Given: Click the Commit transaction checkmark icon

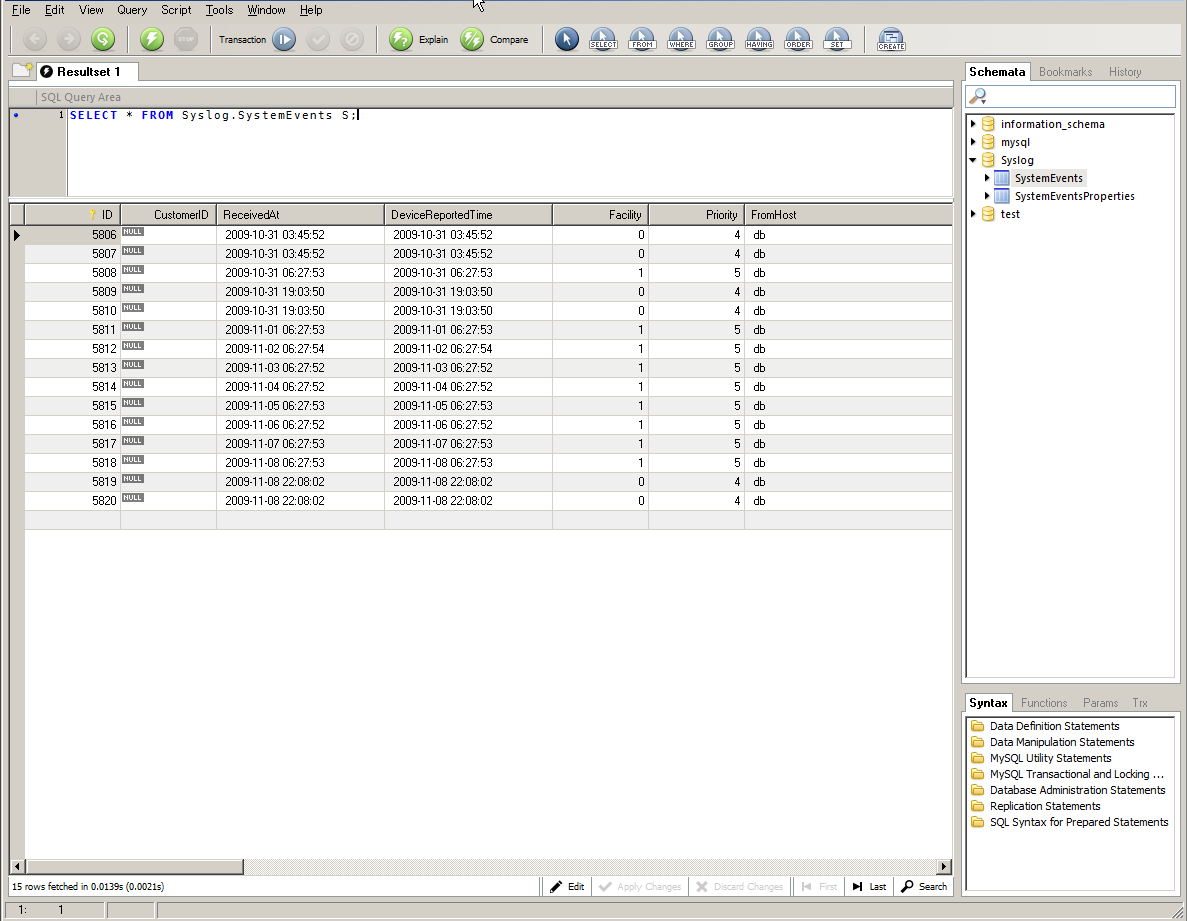Looking at the screenshot, I should pos(318,39).
